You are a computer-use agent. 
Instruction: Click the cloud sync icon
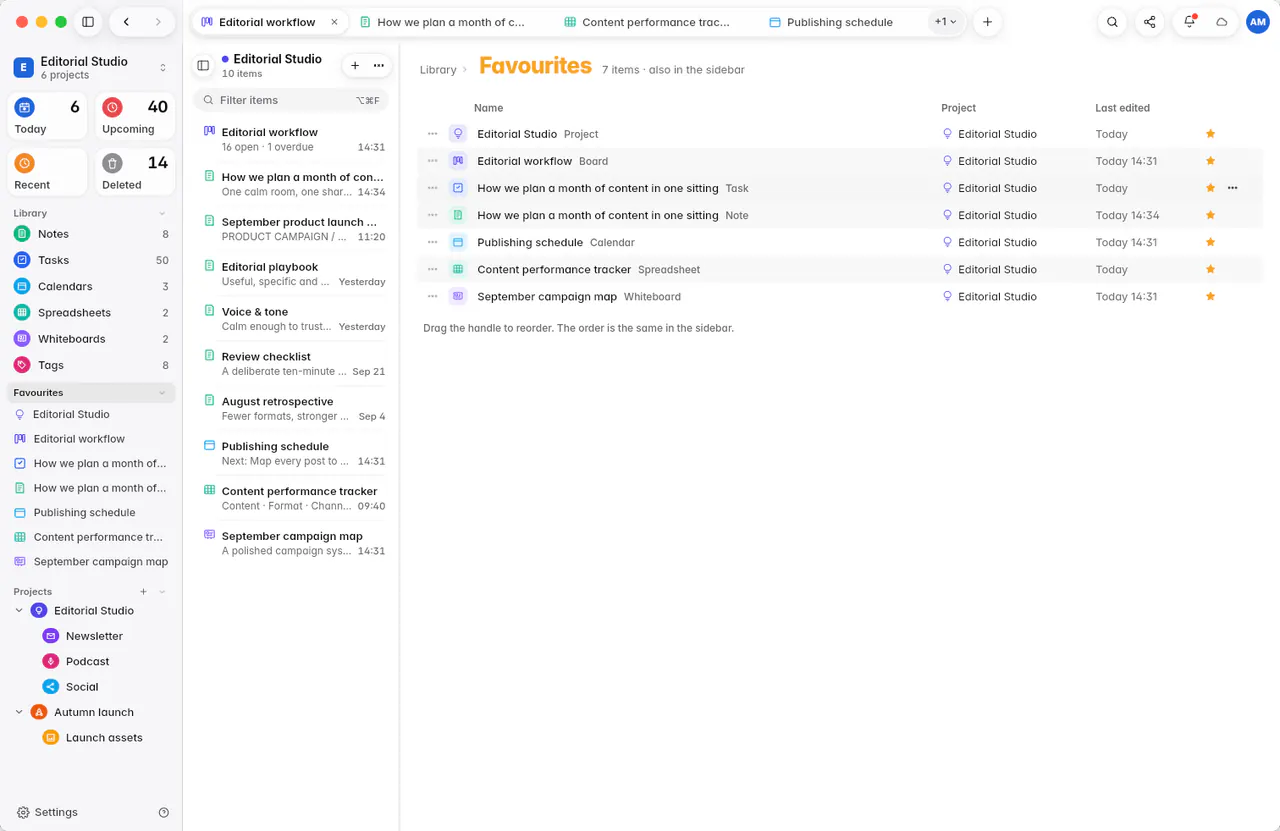tap(1221, 22)
